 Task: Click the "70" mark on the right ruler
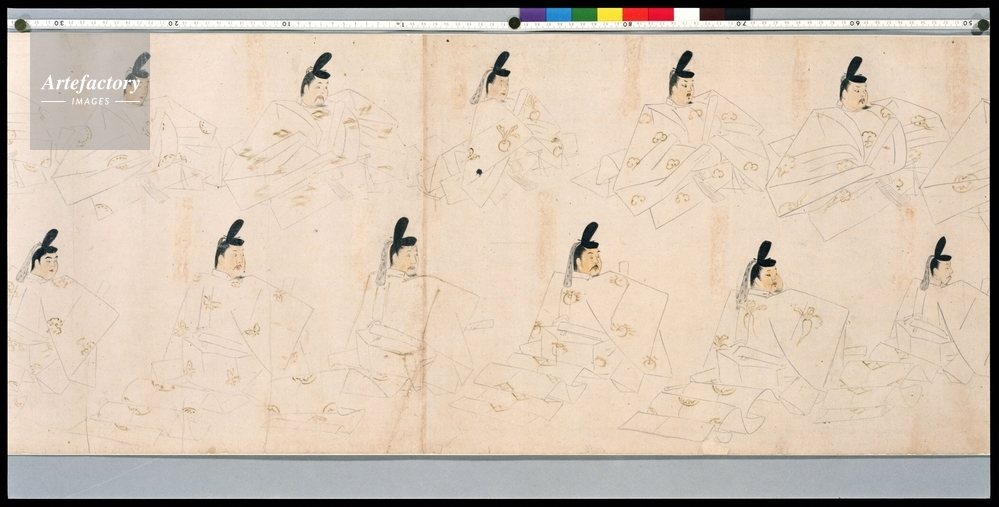[x=741, y=22]
